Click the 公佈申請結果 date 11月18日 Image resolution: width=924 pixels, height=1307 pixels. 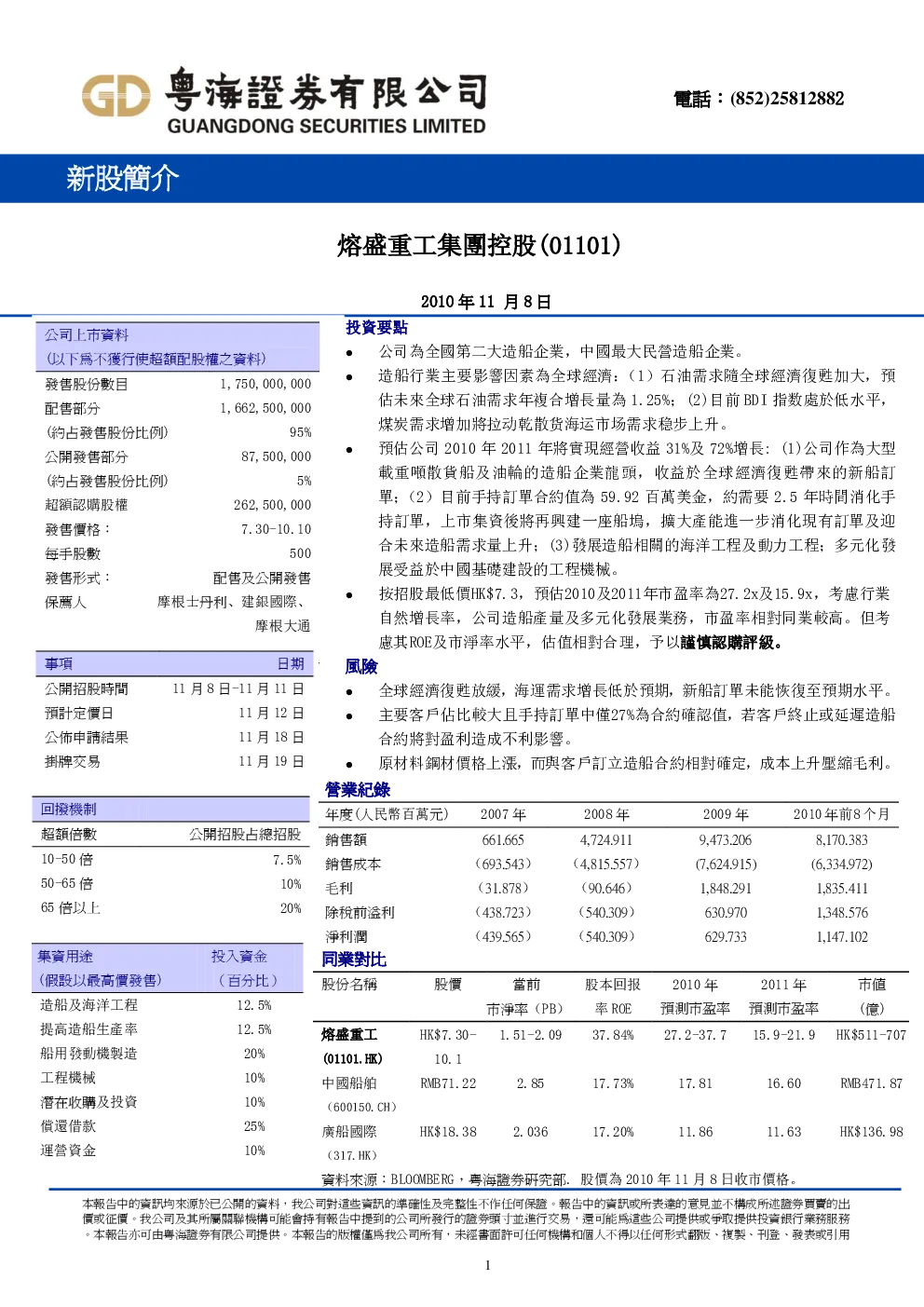tap(271, 738)
